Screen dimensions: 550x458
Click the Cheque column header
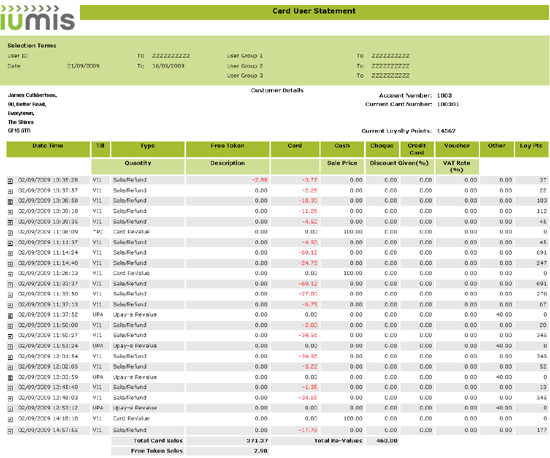(x=382, y=149)
